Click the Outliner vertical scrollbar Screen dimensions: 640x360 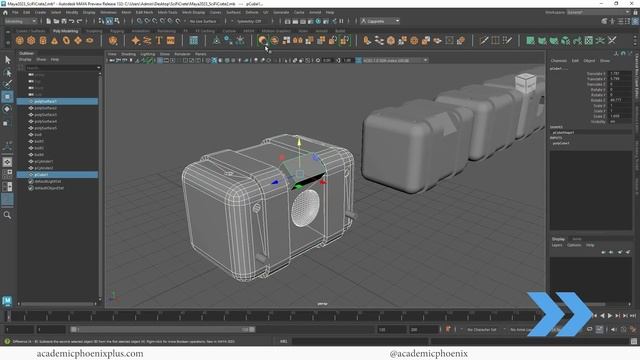(x=101, y=186)
